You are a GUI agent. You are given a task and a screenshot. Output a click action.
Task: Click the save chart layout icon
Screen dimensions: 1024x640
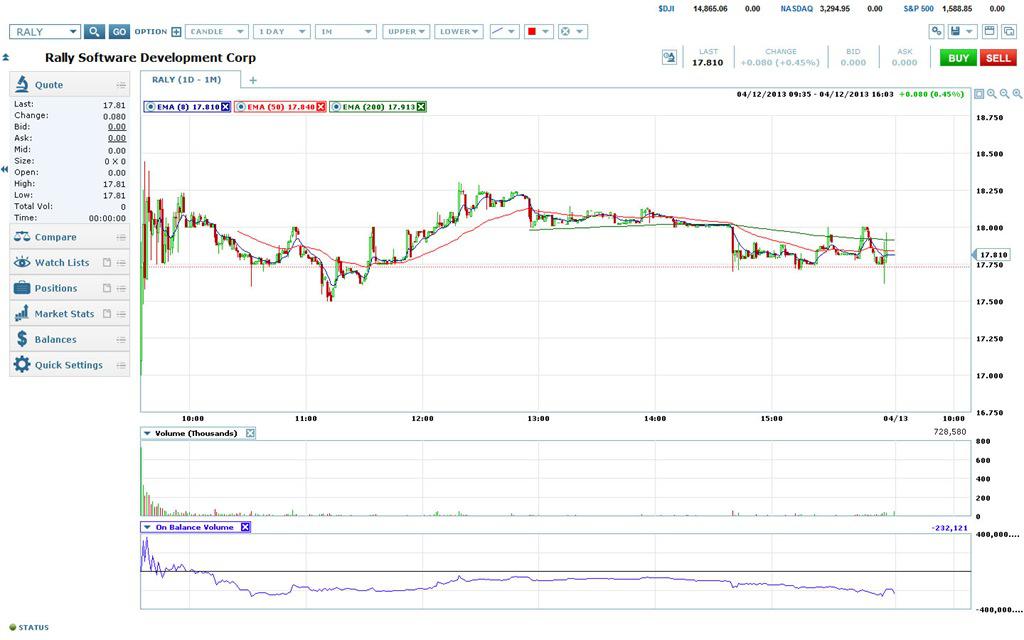tap(956, 31)
